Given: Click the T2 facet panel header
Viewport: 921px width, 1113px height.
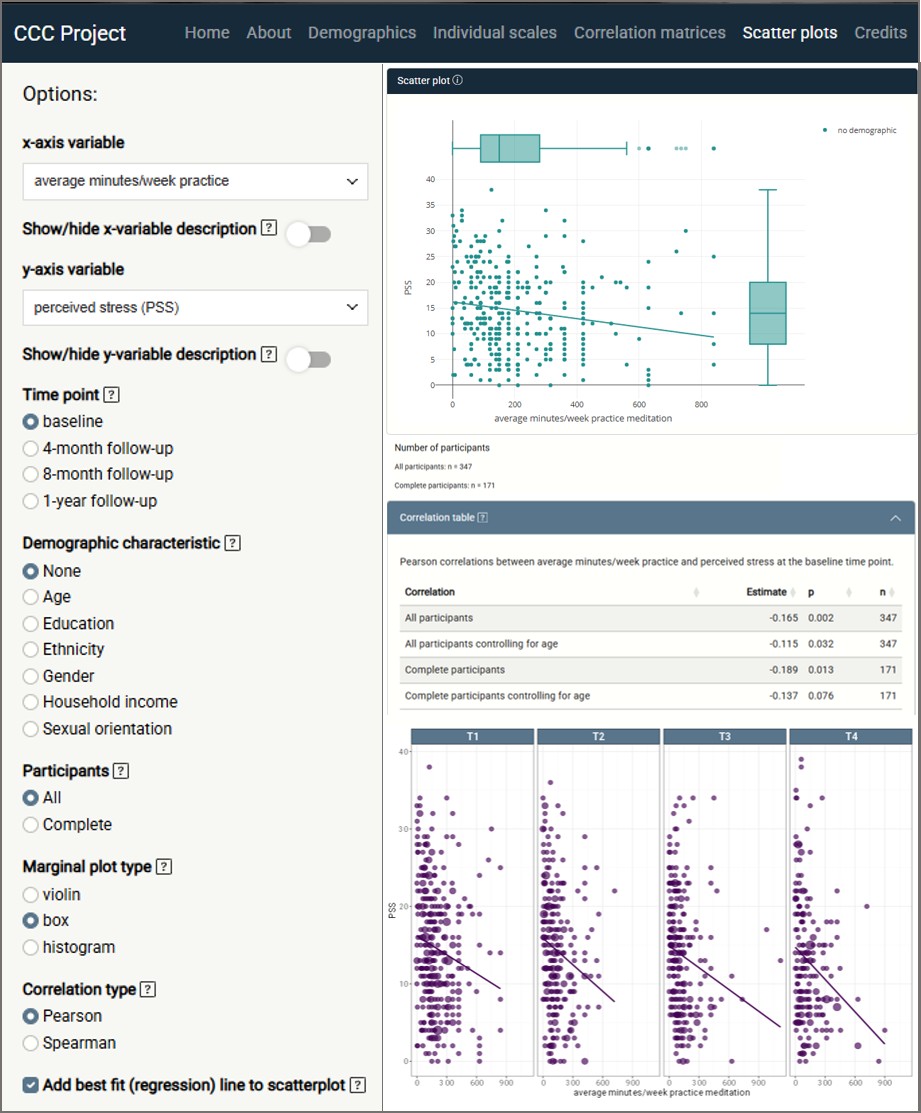Looking at the screenshot, I should pyautogui.click(x=598, y=736).
